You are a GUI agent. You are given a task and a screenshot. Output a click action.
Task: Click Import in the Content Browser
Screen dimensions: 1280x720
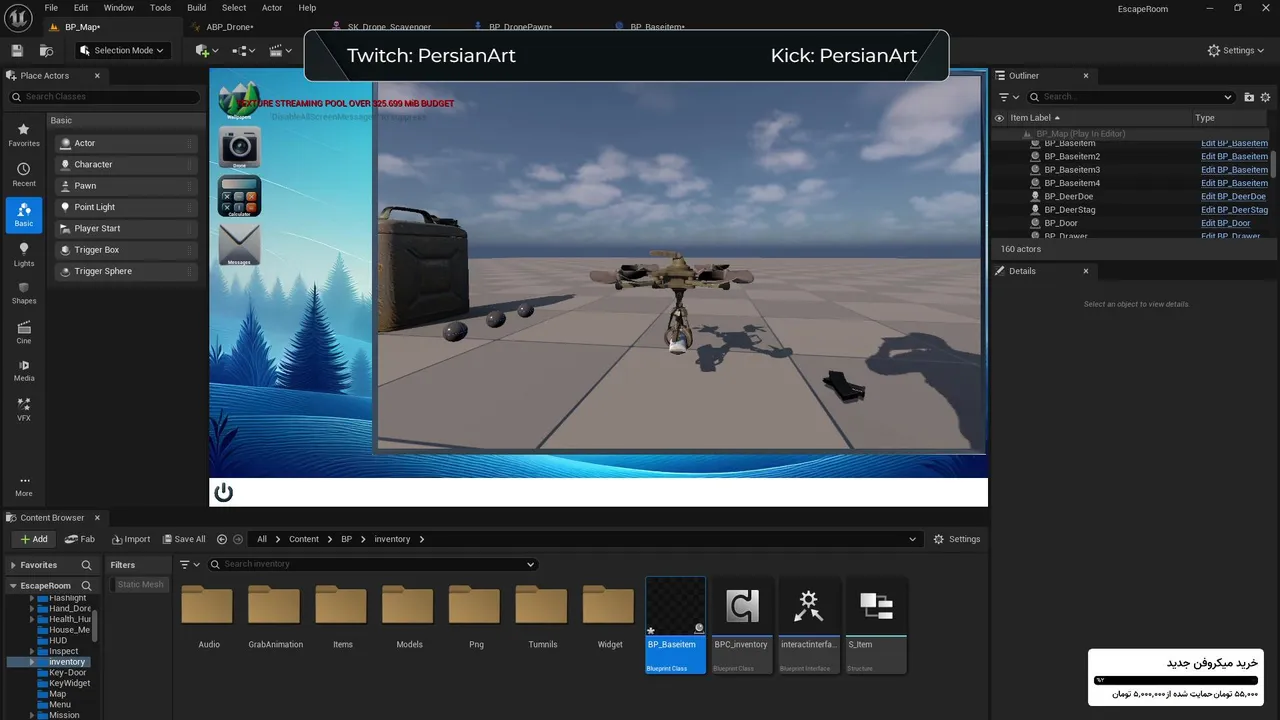pos(131,539)
